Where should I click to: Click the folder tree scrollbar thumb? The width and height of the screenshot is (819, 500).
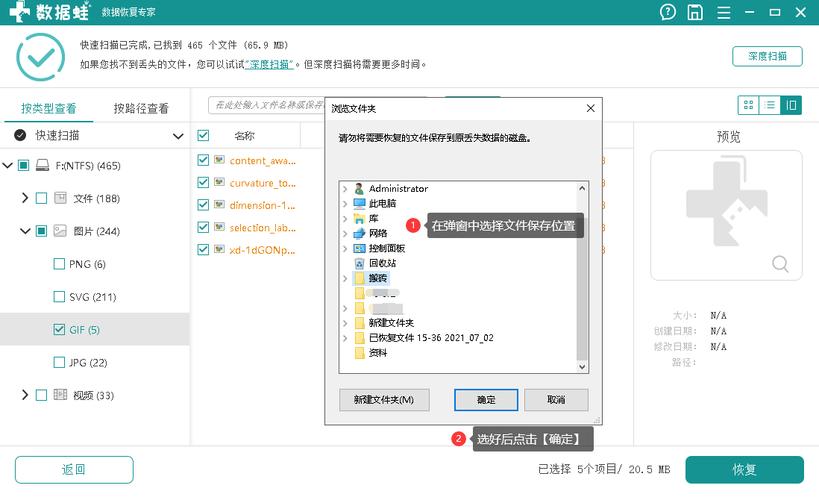[x=582, y=278]
